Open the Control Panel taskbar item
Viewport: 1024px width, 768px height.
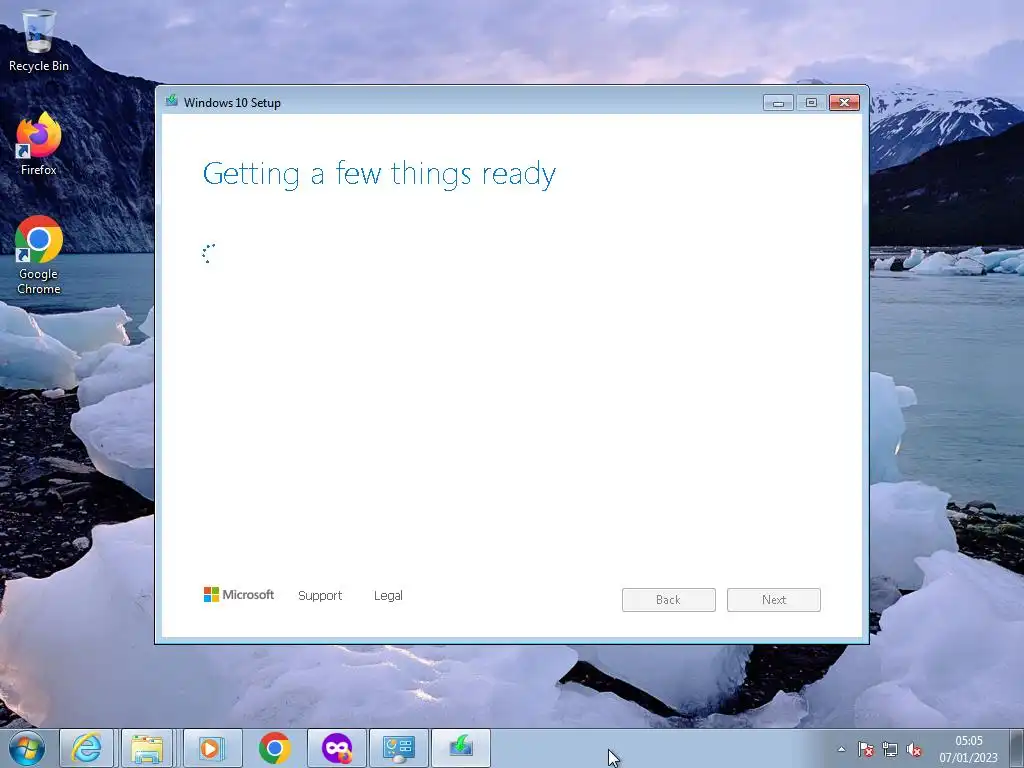(398, 748)
